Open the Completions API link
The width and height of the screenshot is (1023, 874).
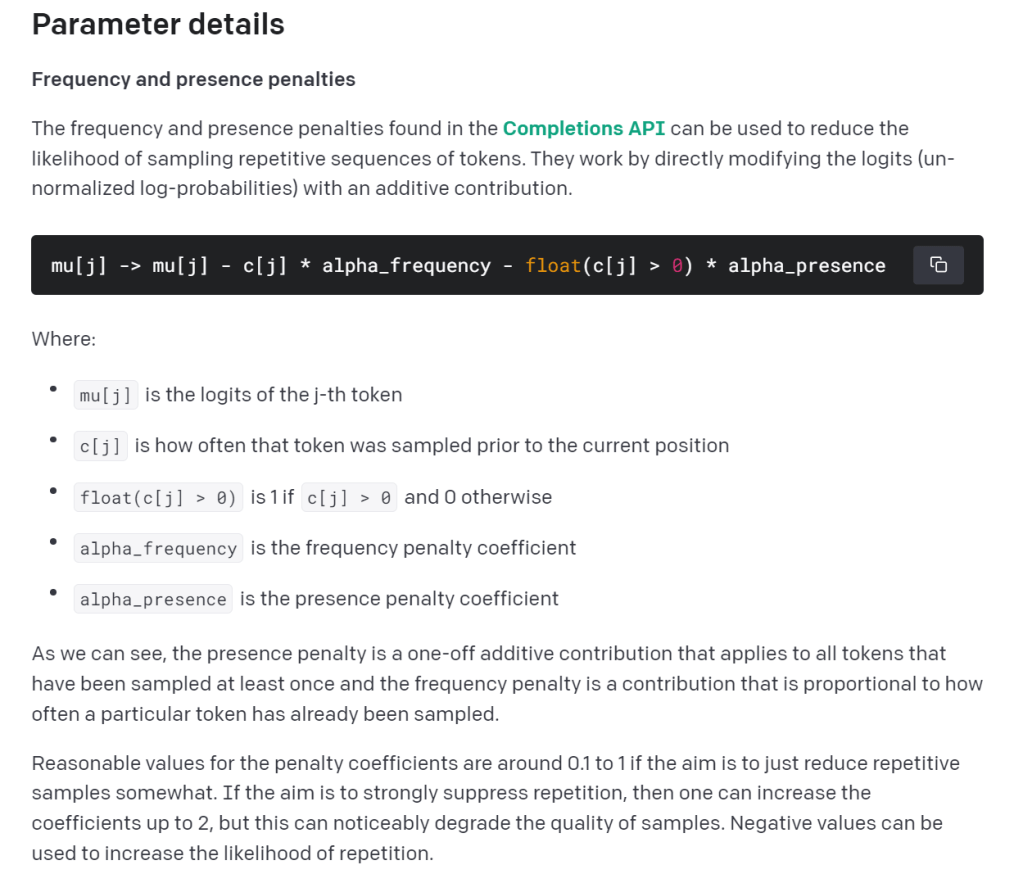pyautogui.click(x=583, y=128)
